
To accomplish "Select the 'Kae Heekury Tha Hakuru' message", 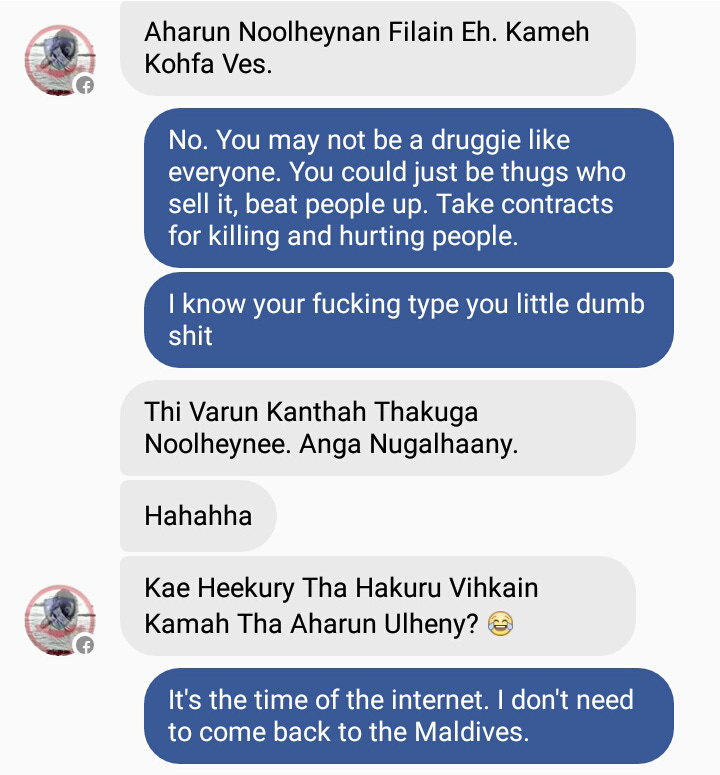I will pyautogui.click(x=378, y=605).
